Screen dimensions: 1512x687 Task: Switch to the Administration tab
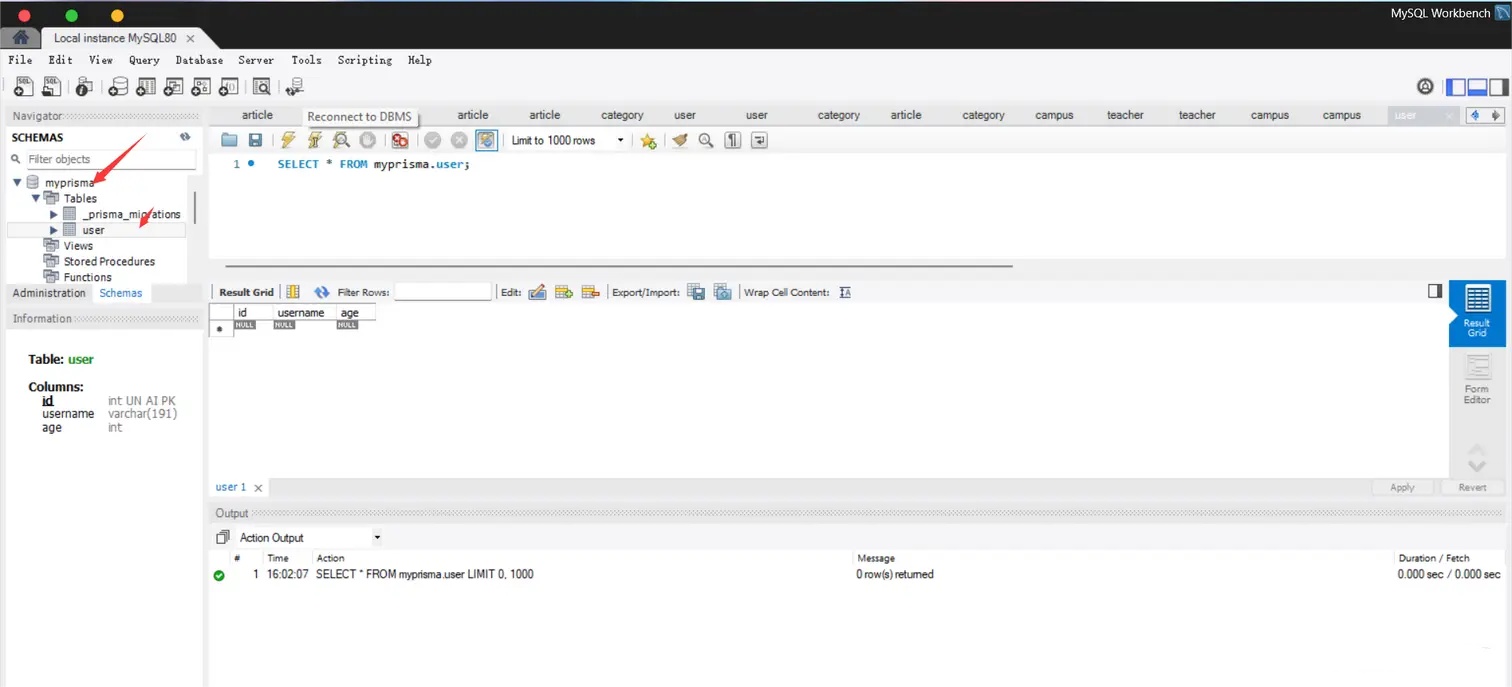click(49, 293)
